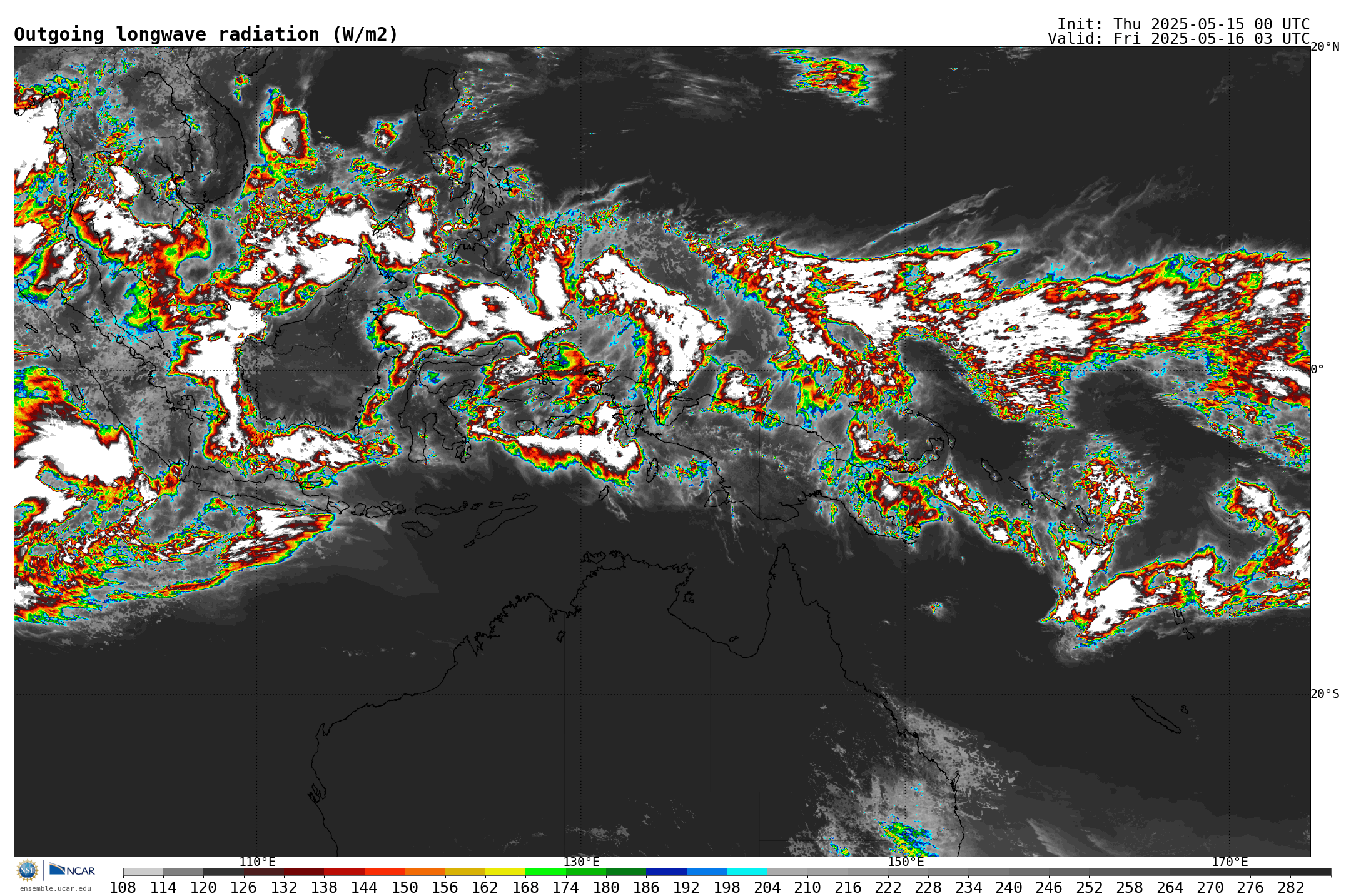
Task: Open the ensemble.ucar.edu link text
Action: coord(56,888)
